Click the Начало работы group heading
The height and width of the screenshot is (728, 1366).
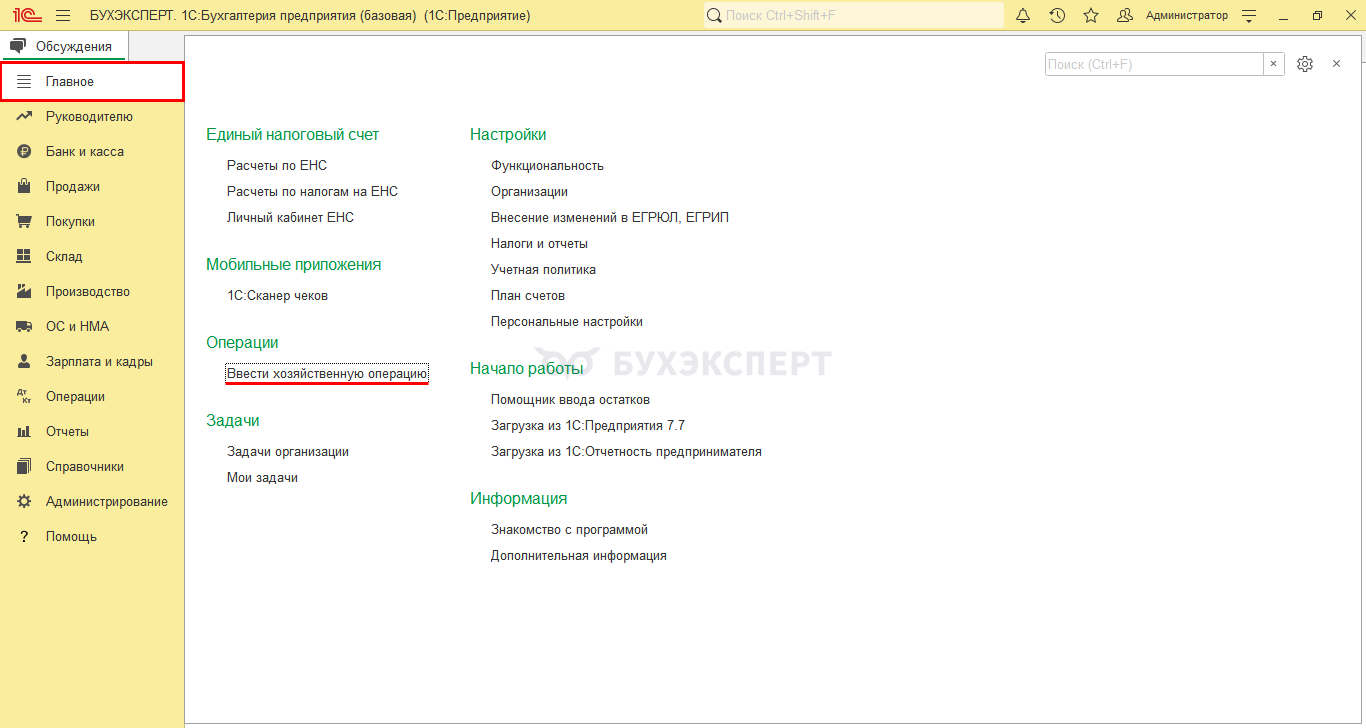(527, 369)
